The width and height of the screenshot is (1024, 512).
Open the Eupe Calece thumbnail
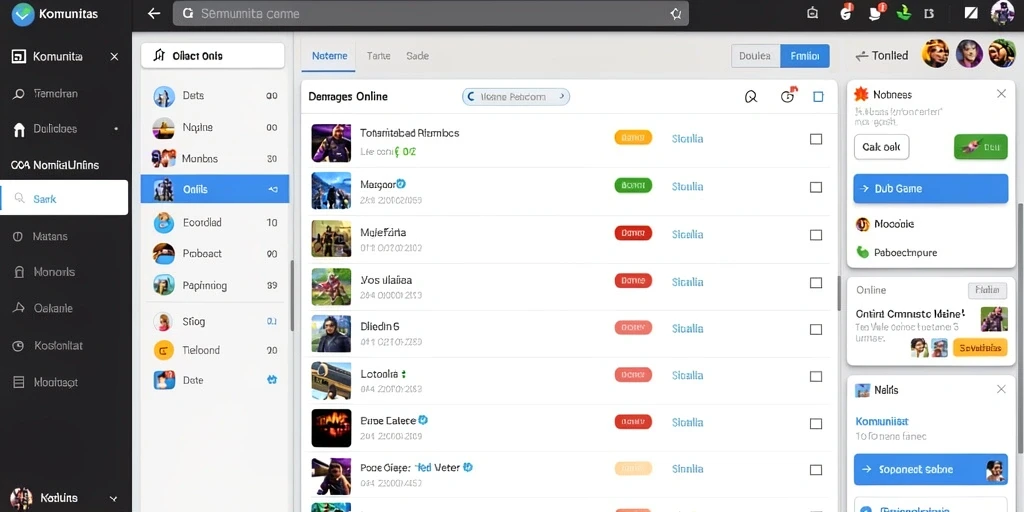click(331, 428)
